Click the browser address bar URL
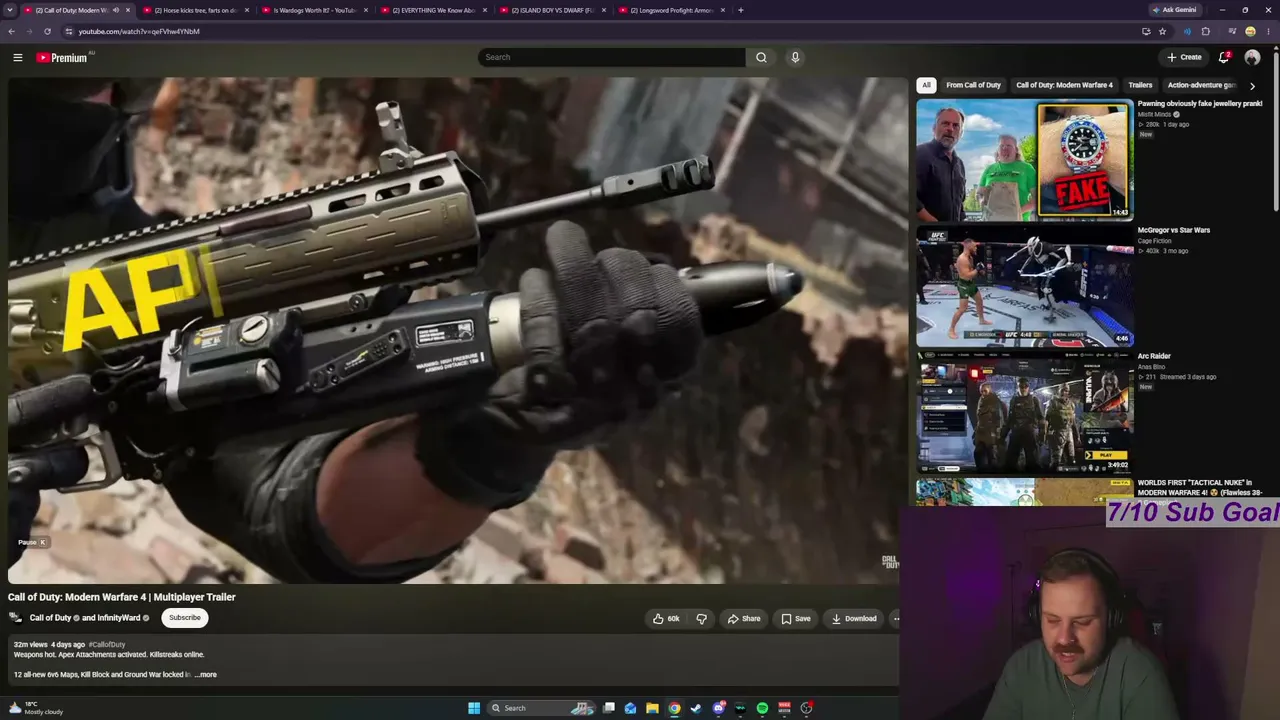This screenshot has height=720, width=1280. [x=139, y=31]
